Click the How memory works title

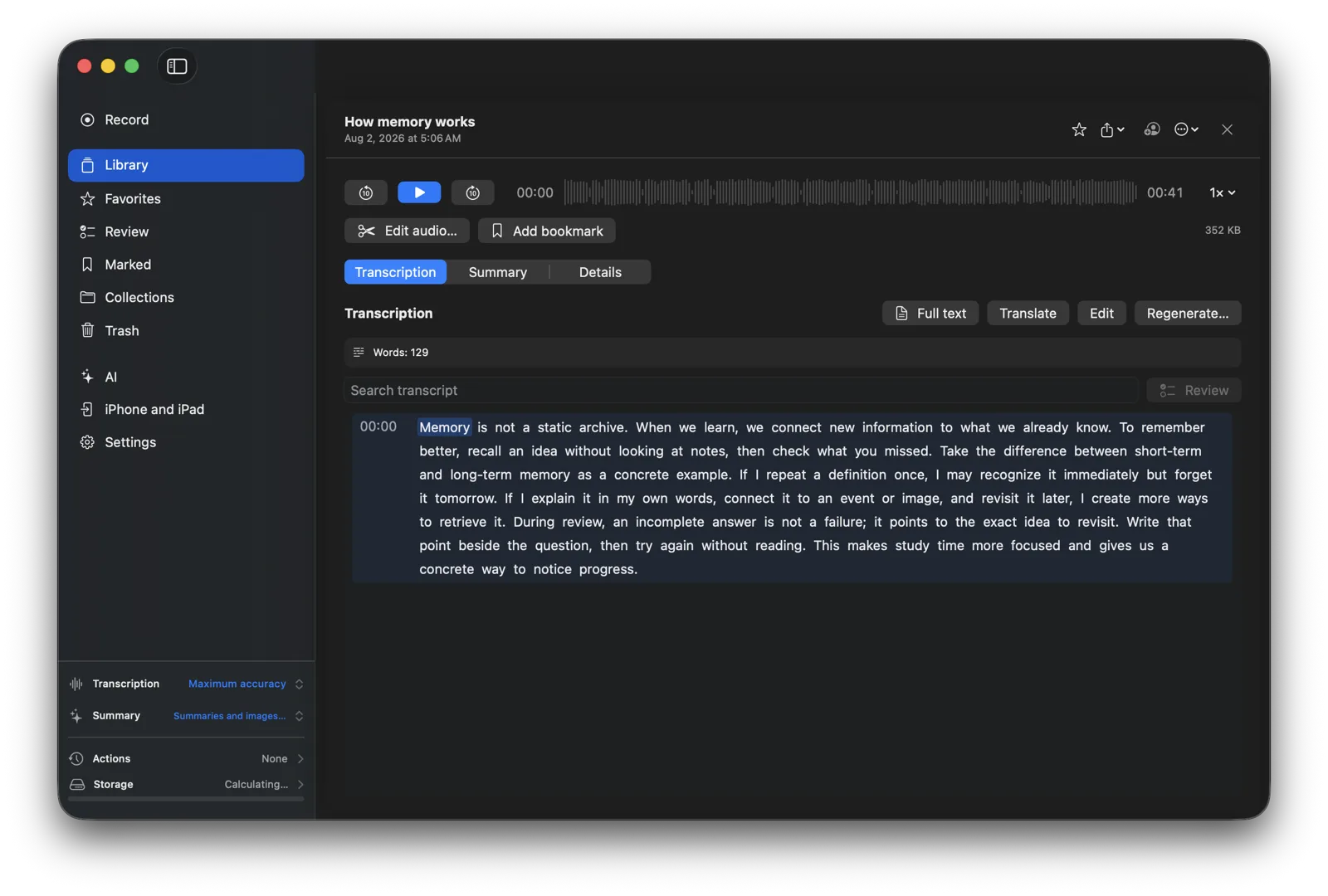coord(410,121)
